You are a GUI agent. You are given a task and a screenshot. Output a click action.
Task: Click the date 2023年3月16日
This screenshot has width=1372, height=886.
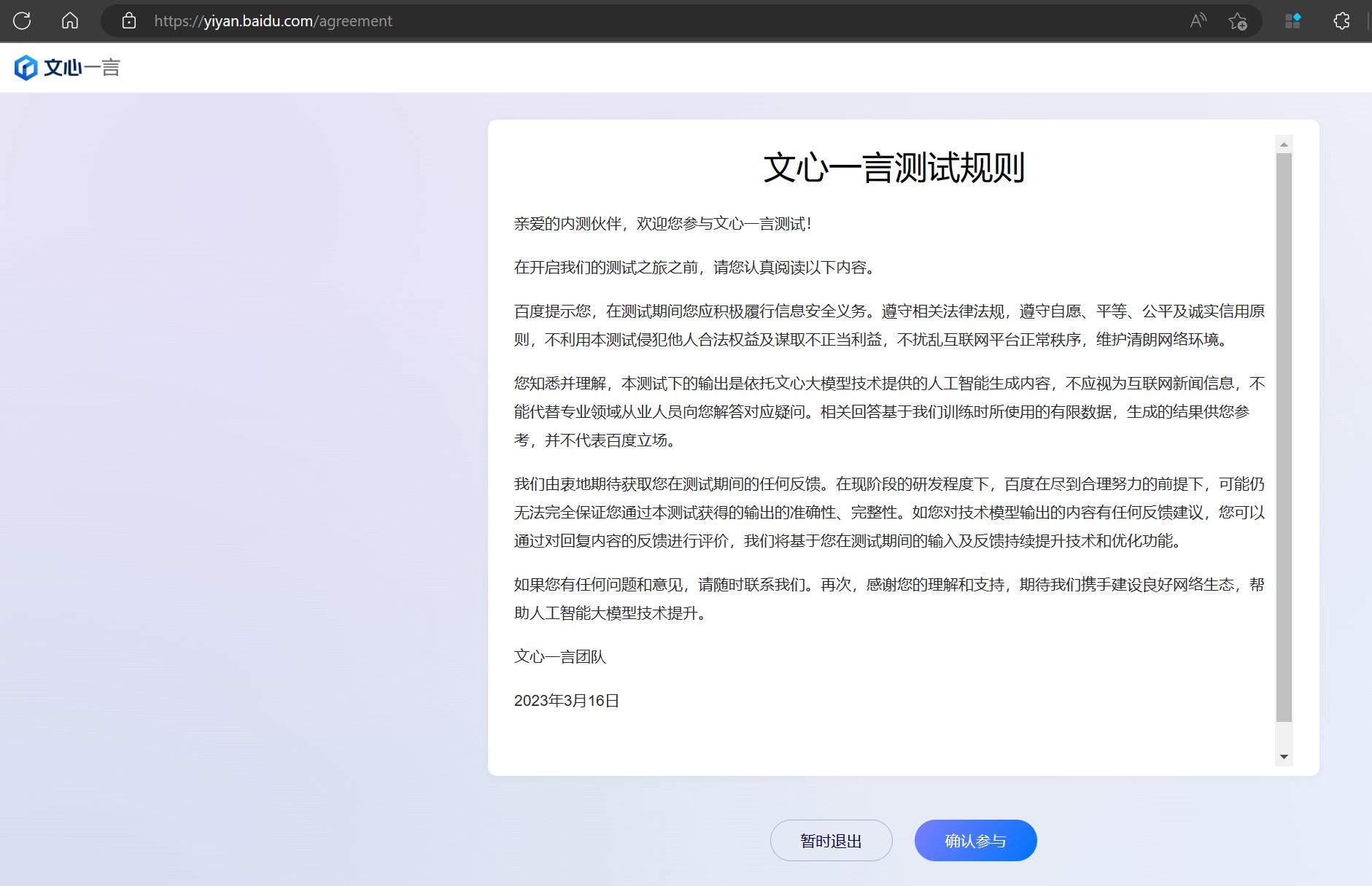[x=567, y=701]
